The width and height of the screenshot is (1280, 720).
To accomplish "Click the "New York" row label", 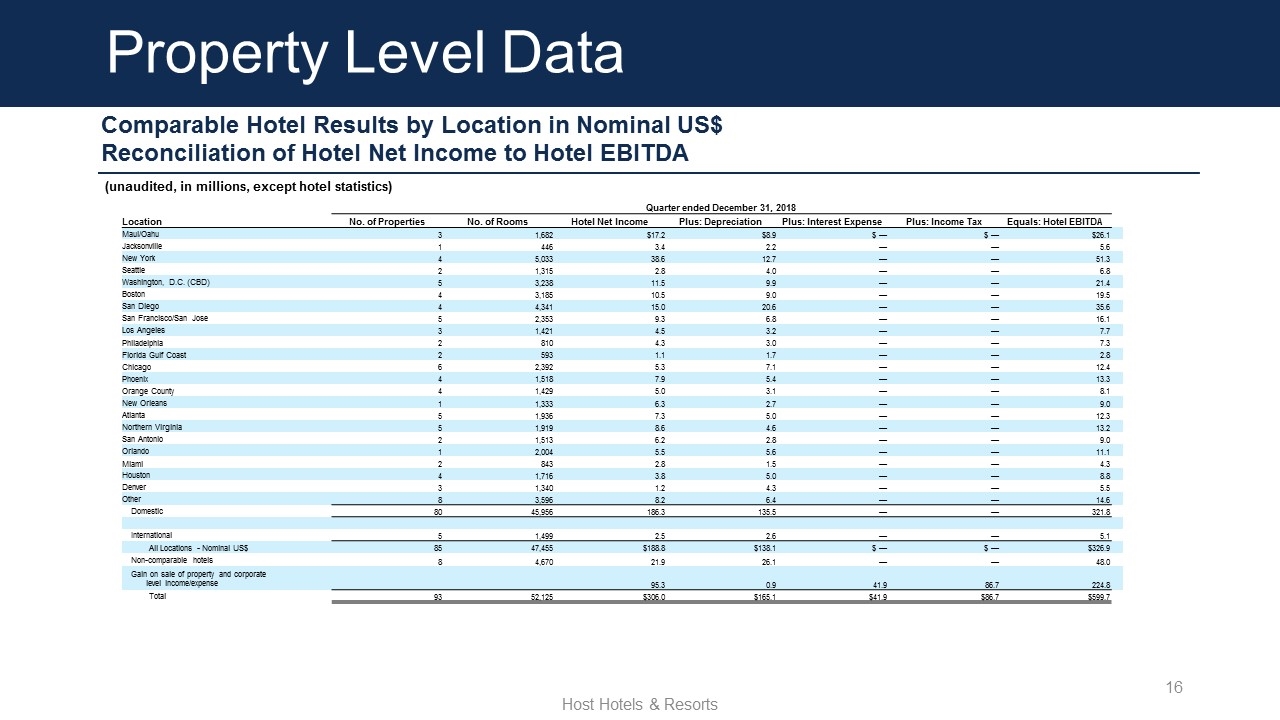I will click(139, 258).
